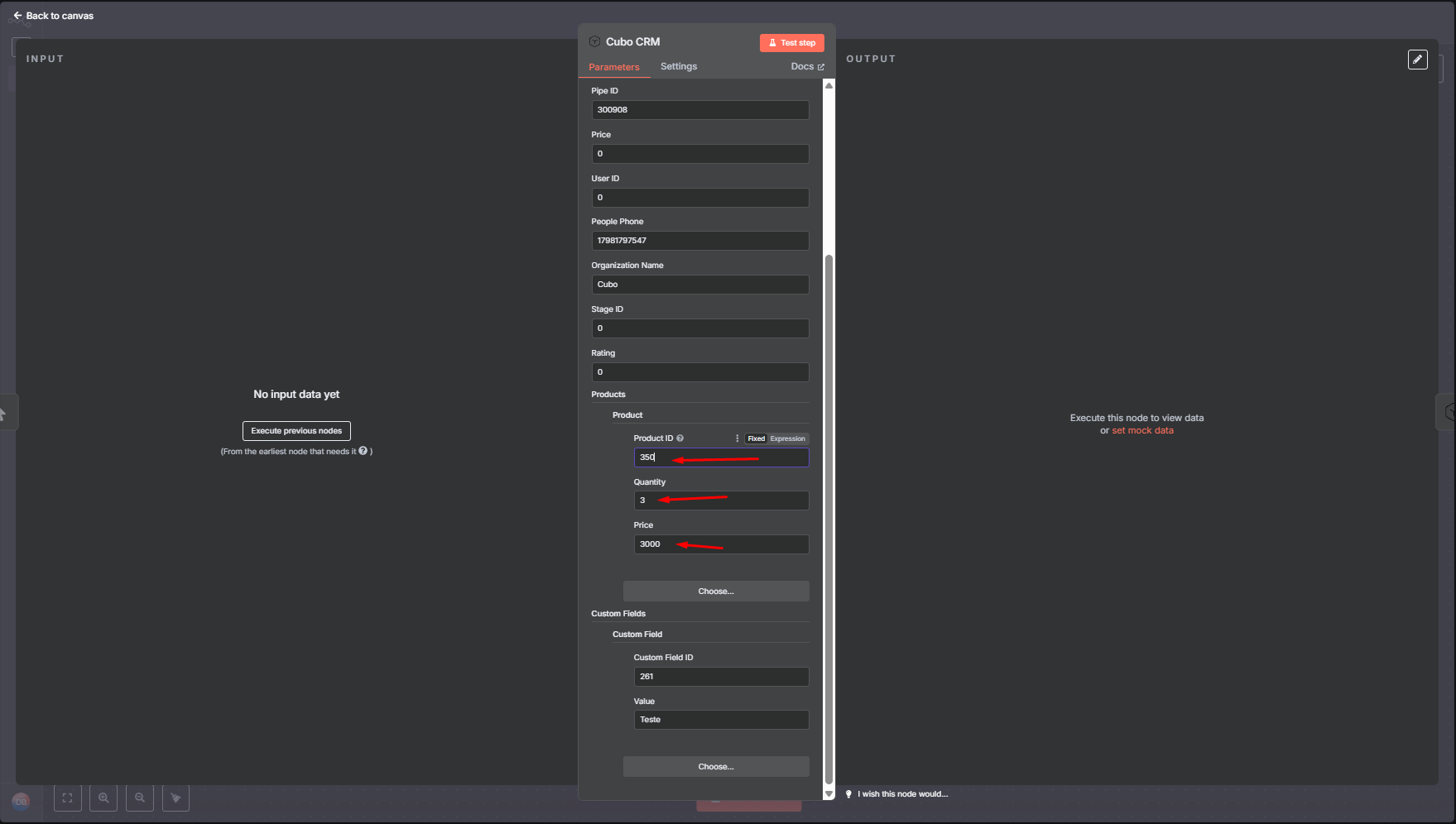This screenshot has height=824, width=1456.
Task: Open the Docs external link
Action: (807, 66)
